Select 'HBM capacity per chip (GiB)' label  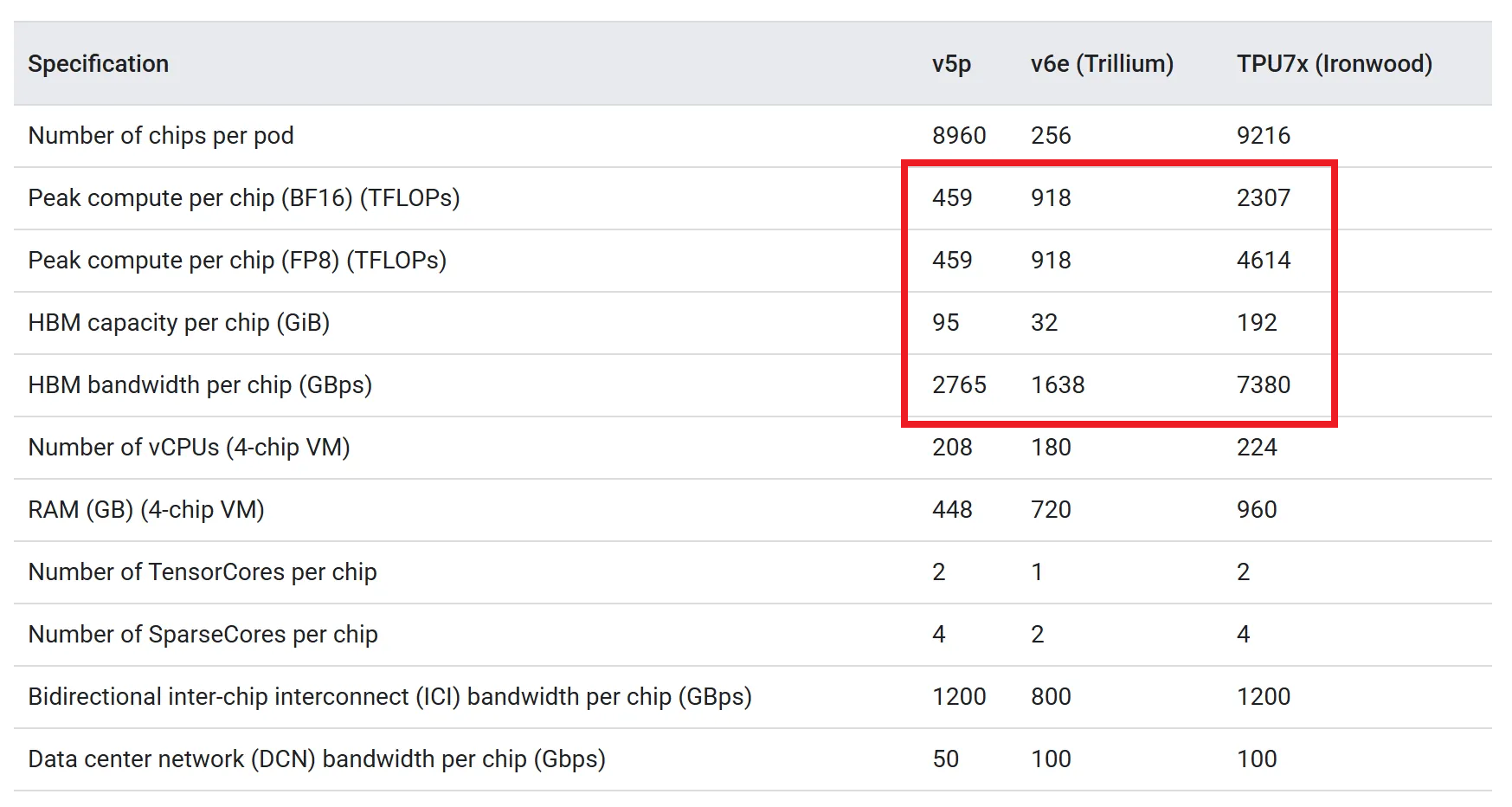point(178,323)
